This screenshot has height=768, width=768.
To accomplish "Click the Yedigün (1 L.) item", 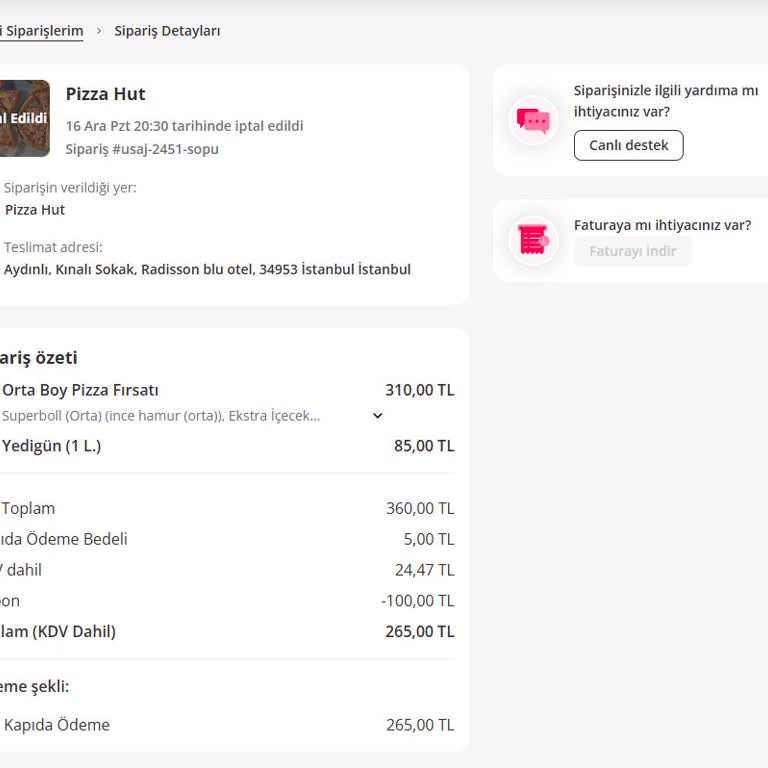I will coord(52,446).
